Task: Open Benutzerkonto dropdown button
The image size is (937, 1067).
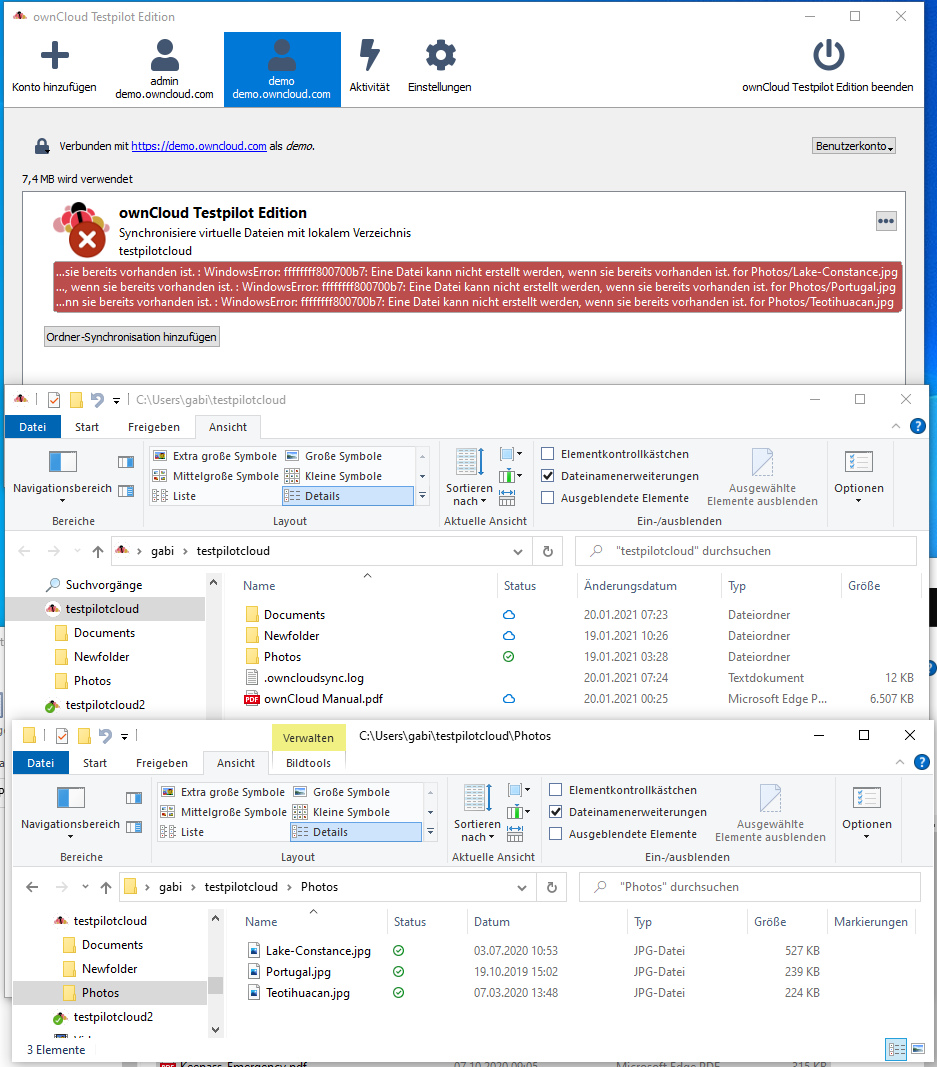Action: (854, 146)
